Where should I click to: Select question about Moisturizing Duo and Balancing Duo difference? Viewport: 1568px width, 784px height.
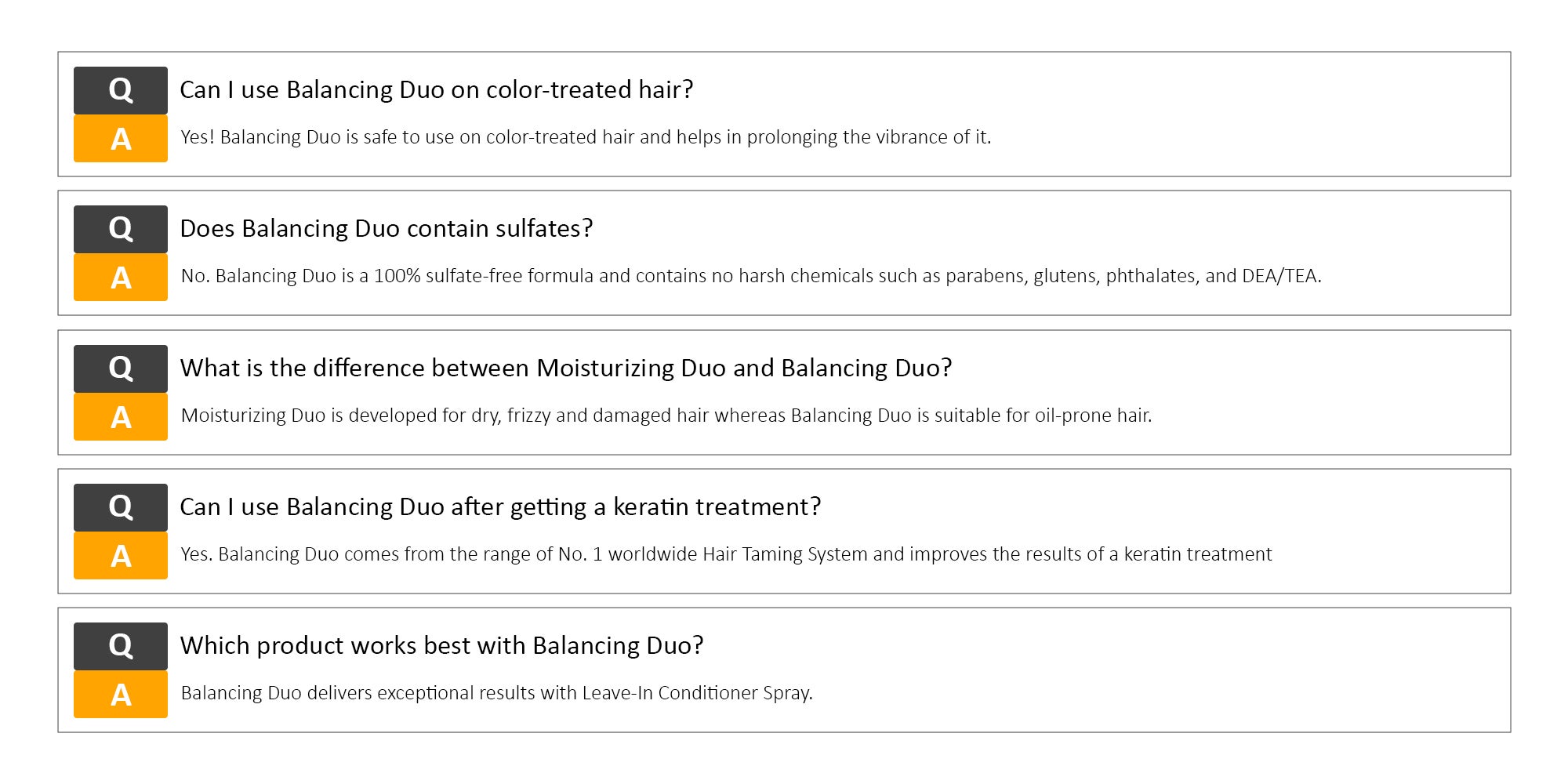[566, 368]
